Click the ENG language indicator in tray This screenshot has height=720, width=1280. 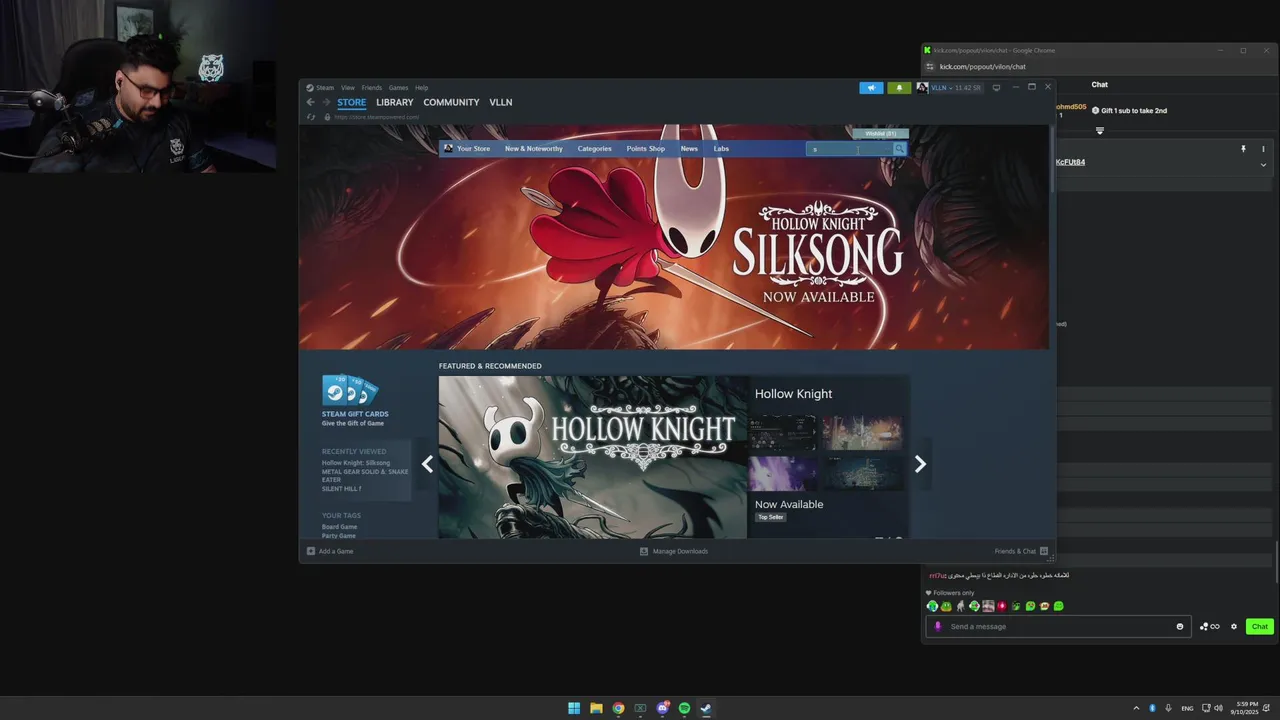[1187, 708]
